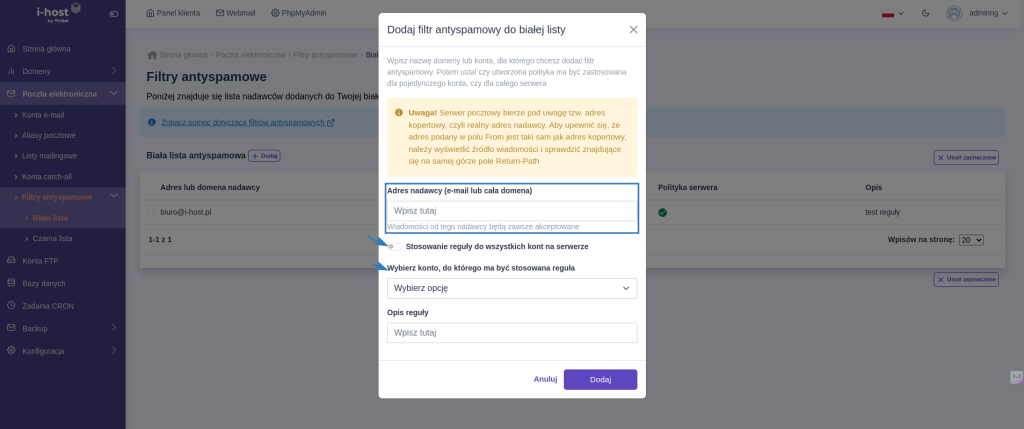Click the sidebar collapse icon near logo
This screenshot has height=429, width=1024.
click(x=114, y=14)
